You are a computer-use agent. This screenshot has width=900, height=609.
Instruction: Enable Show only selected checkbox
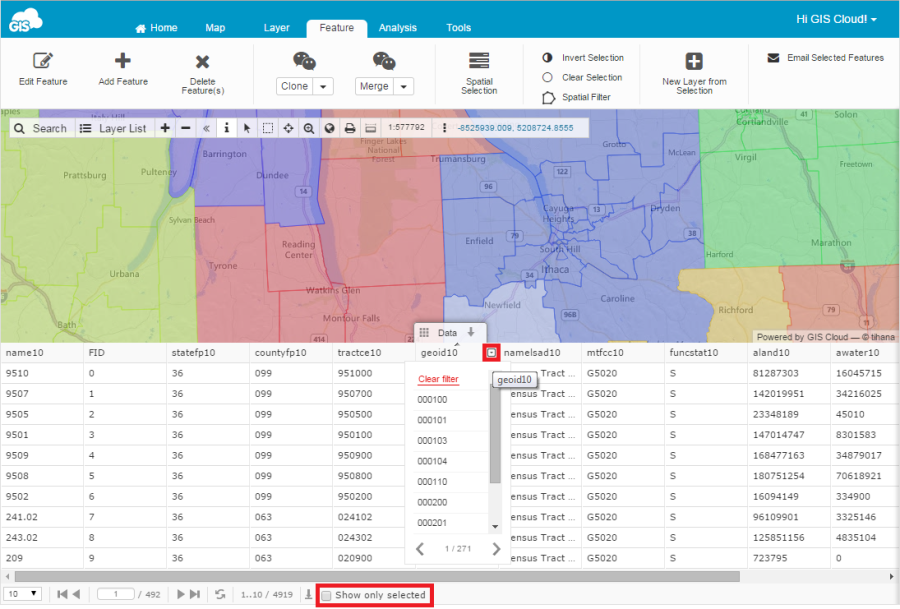[325, 595]
